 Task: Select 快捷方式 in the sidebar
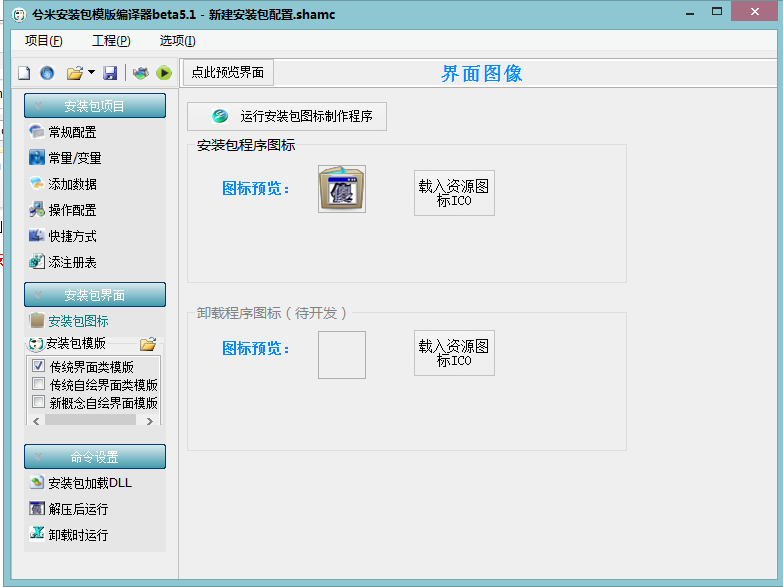point(72,236)
